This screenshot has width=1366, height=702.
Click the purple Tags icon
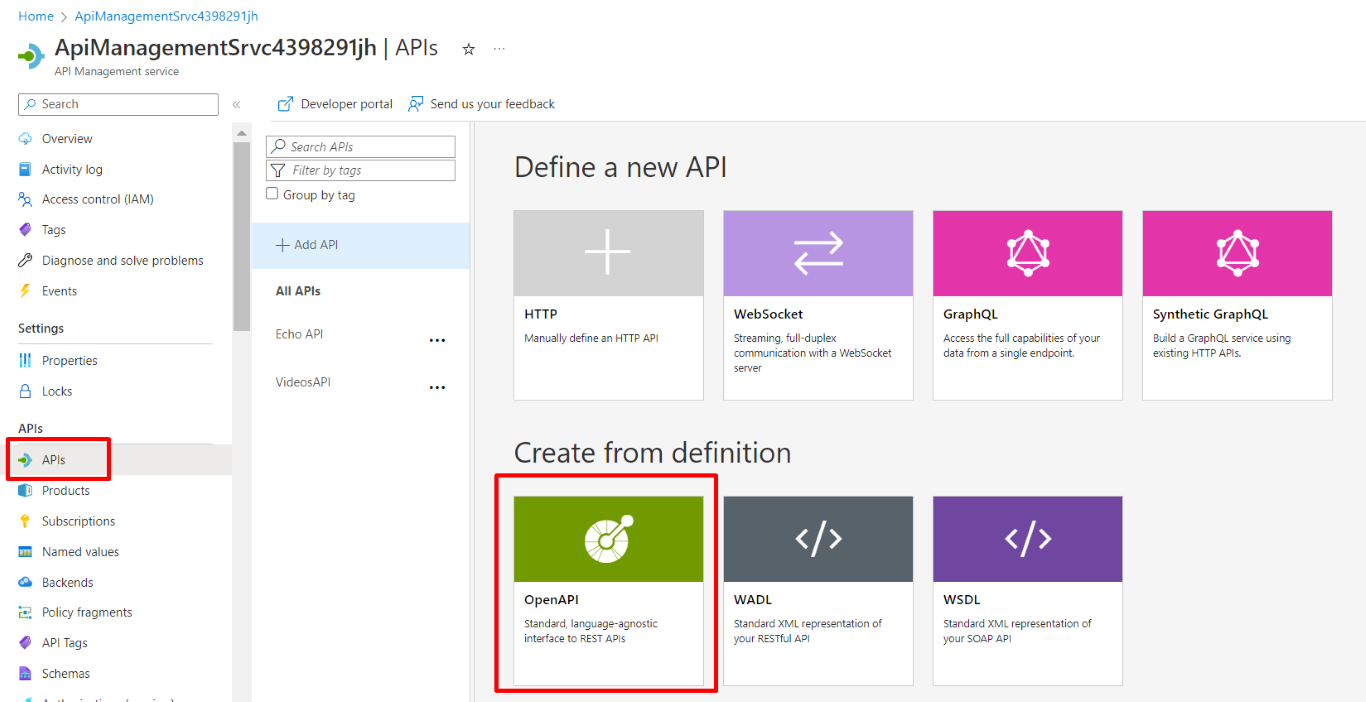click(25, 230)
